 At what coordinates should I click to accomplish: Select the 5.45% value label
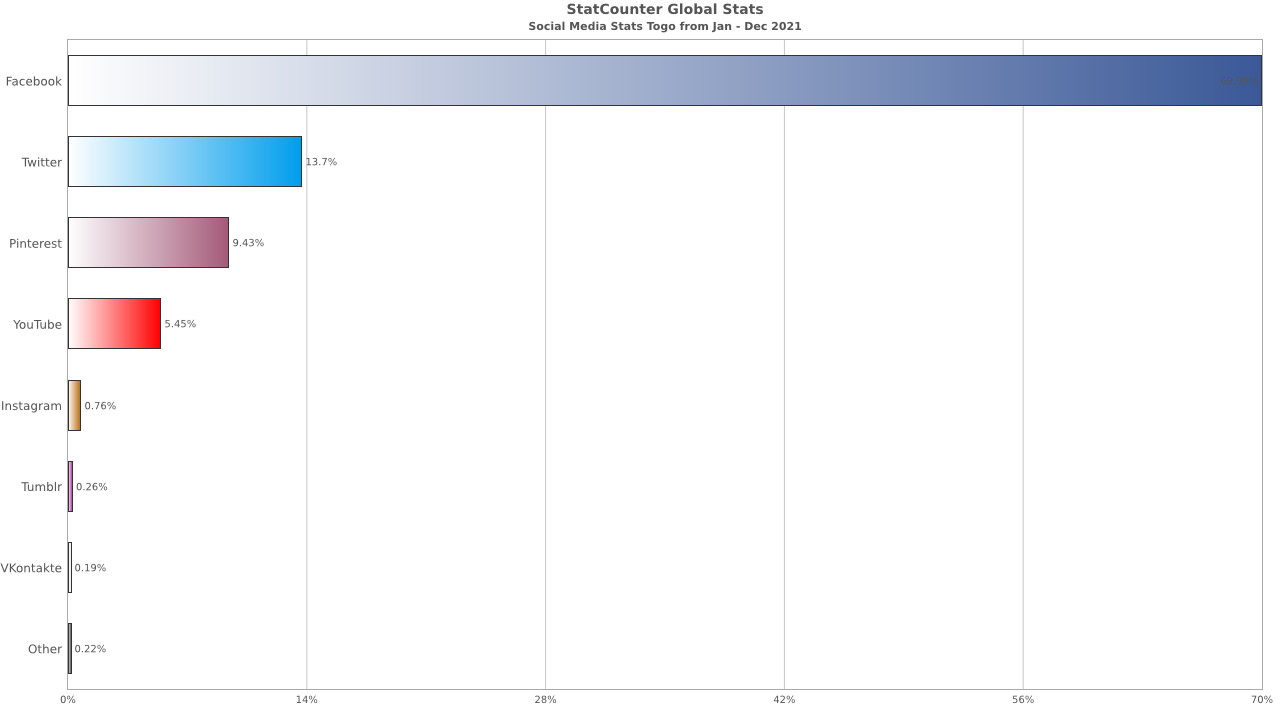click(180, 324)
